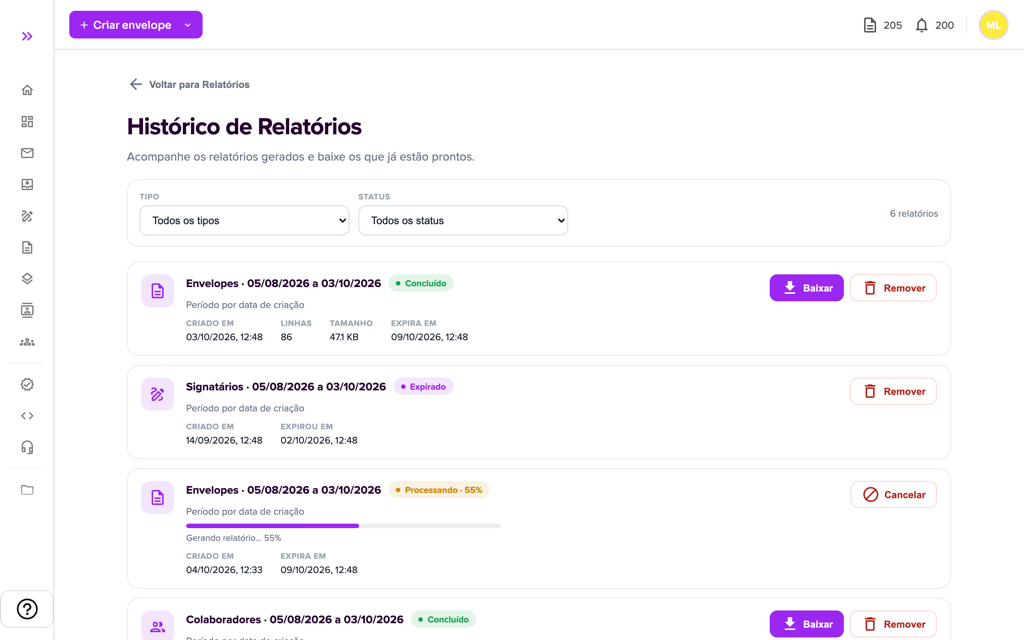Remove the concluded Envelopes report

pyautogui.click(x=893, y=288)
